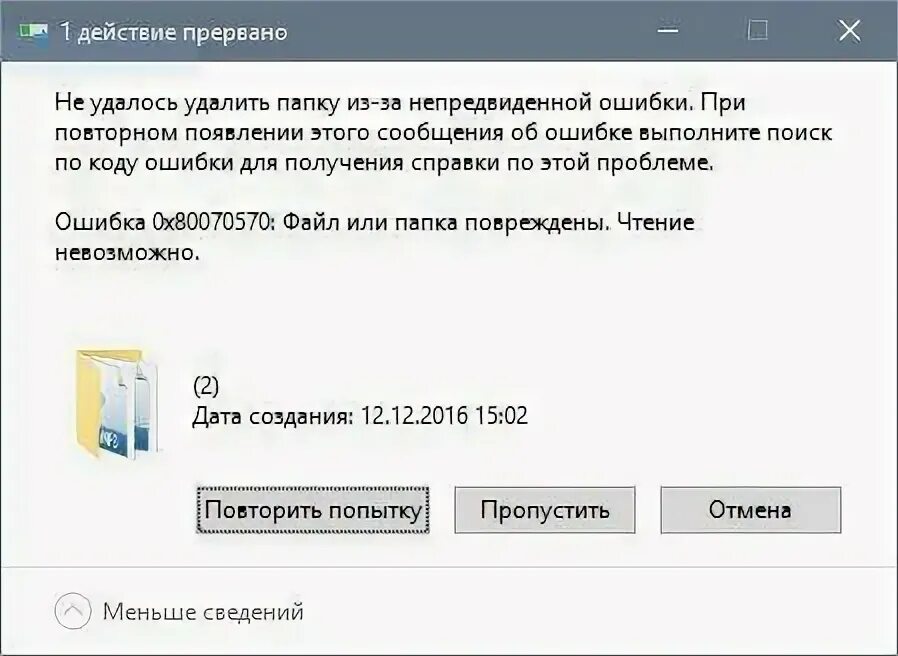Click the date value 12.12.2016 15:02
The width and height of the screenshot is (898, 656).
pos(444,415)
